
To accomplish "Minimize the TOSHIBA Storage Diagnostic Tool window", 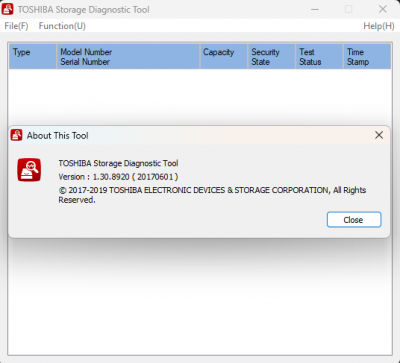I will pos(315,9).
